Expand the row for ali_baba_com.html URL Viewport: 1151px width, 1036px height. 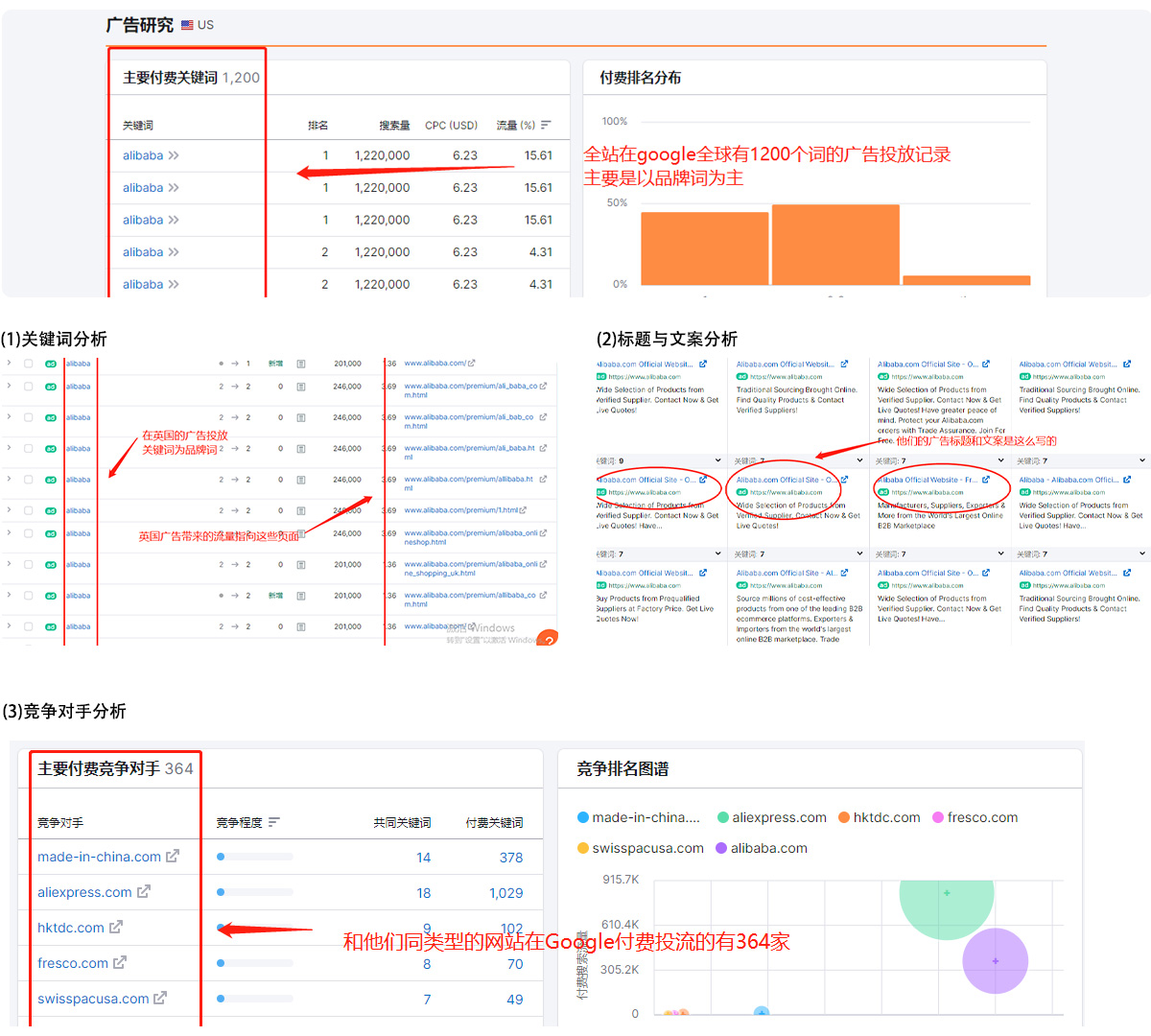[8, 386]
